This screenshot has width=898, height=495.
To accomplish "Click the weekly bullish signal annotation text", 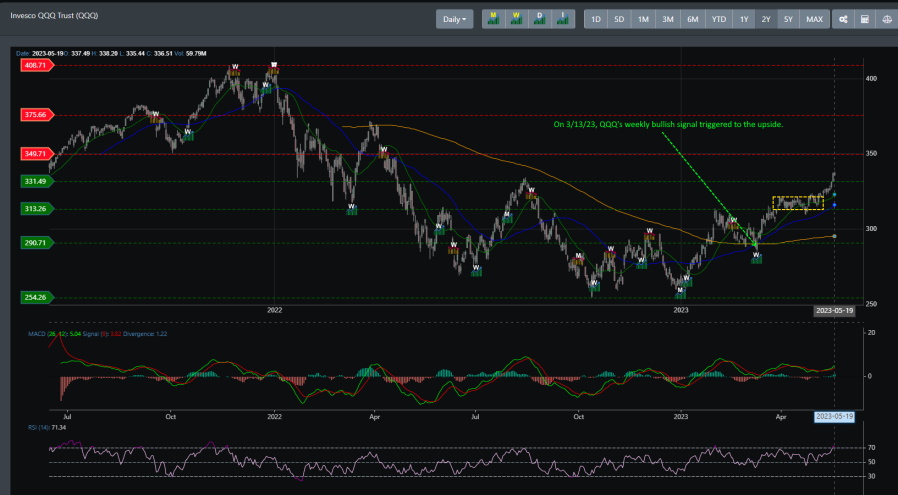I will [x=668, y=124].
